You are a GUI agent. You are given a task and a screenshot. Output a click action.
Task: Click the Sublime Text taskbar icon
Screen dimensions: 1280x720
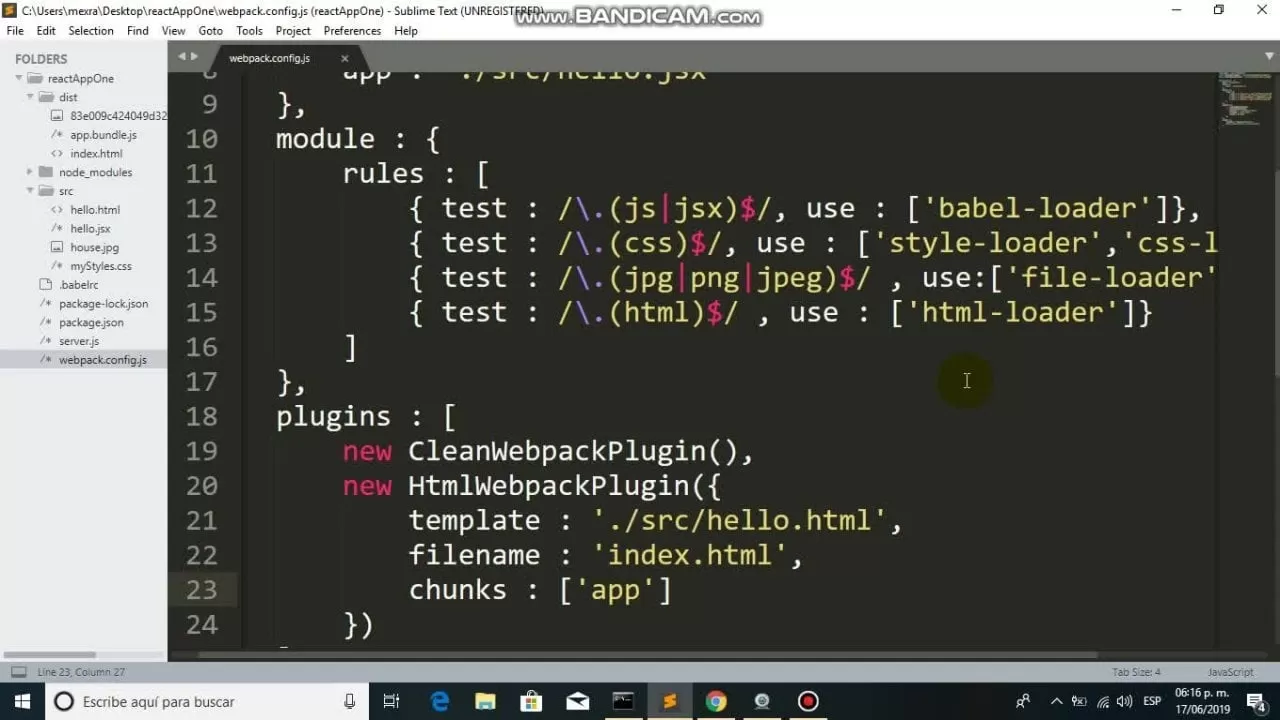click(x=669, y=701)
